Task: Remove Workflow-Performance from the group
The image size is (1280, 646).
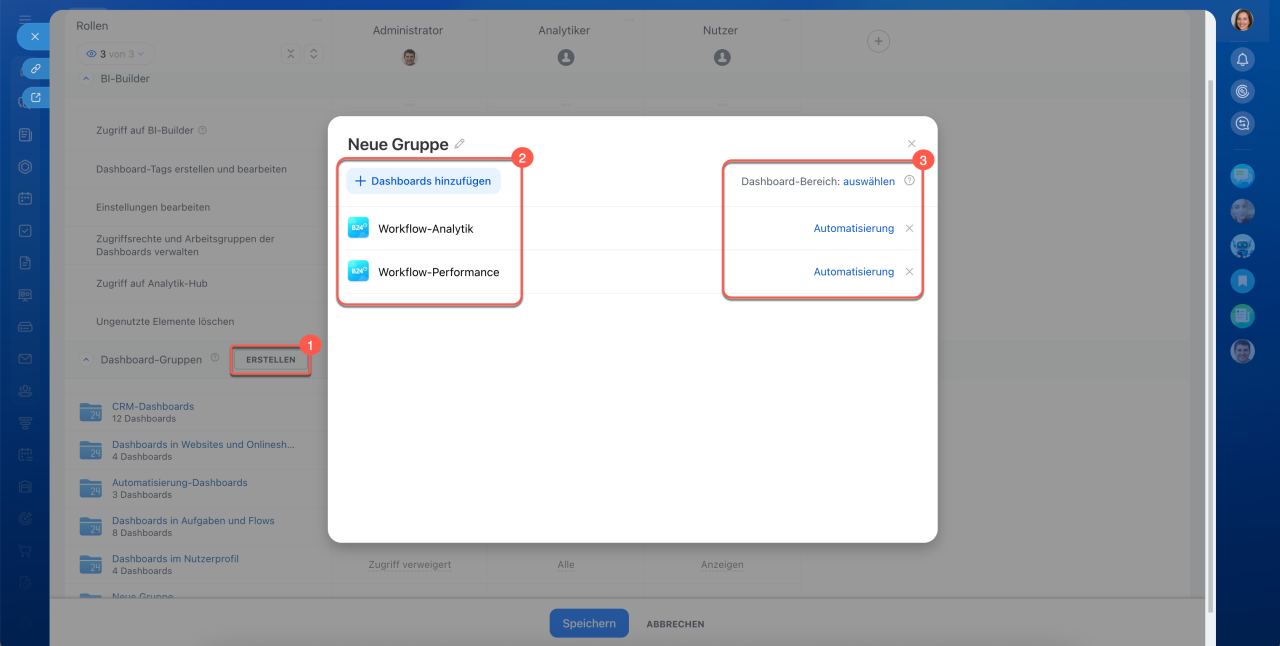Action: [x=909, y=271]
